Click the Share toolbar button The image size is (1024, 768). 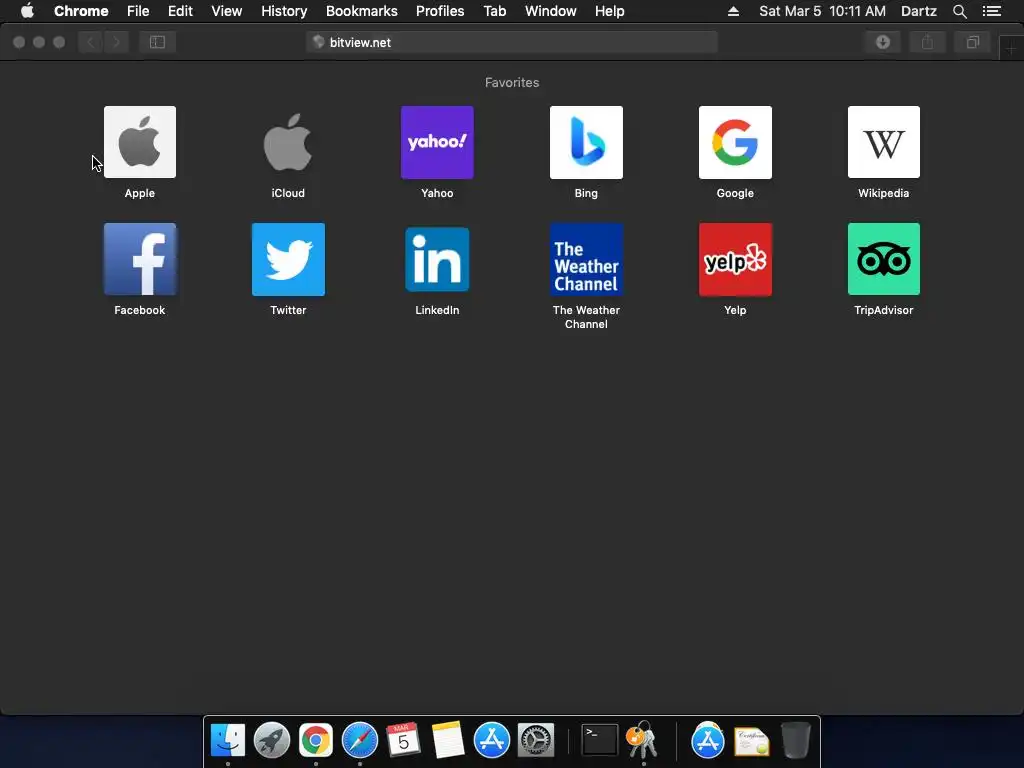927,42
